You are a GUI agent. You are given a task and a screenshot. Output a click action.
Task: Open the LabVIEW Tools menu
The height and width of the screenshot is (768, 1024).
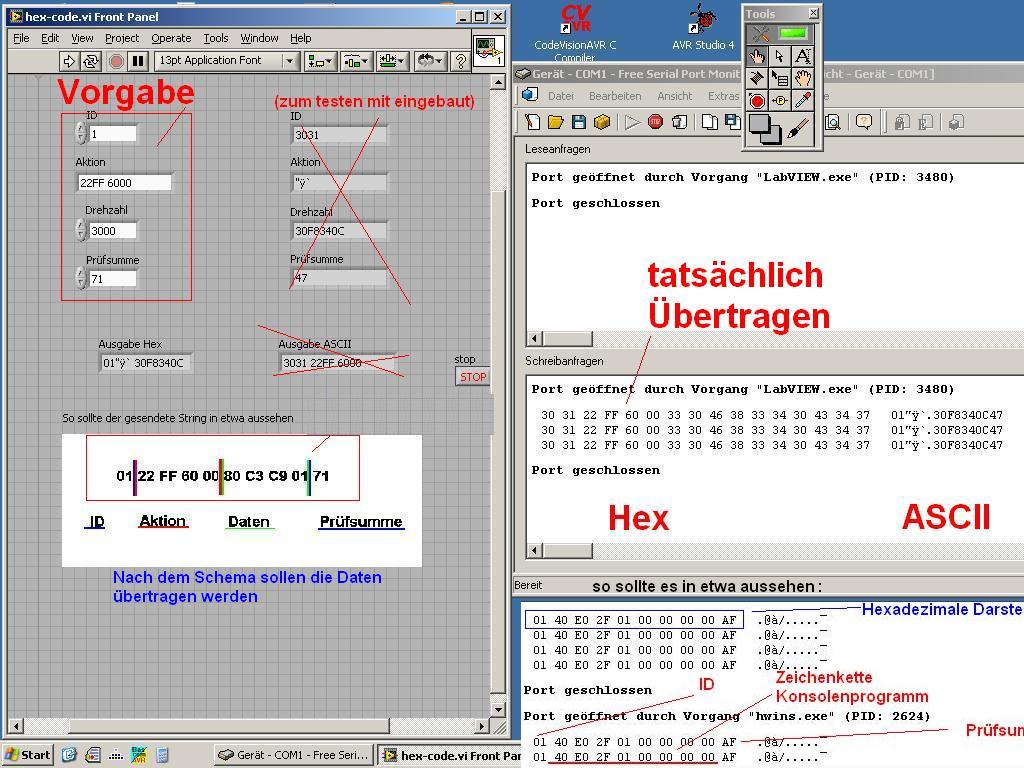(216, 38)
